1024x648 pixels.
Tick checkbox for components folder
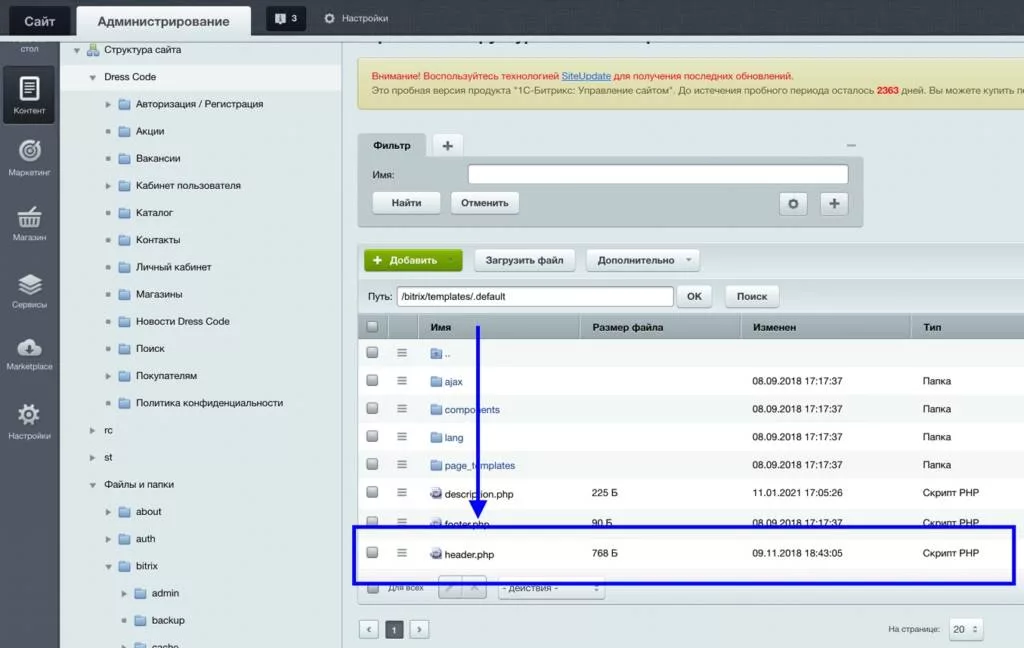(x=372, y=408)
